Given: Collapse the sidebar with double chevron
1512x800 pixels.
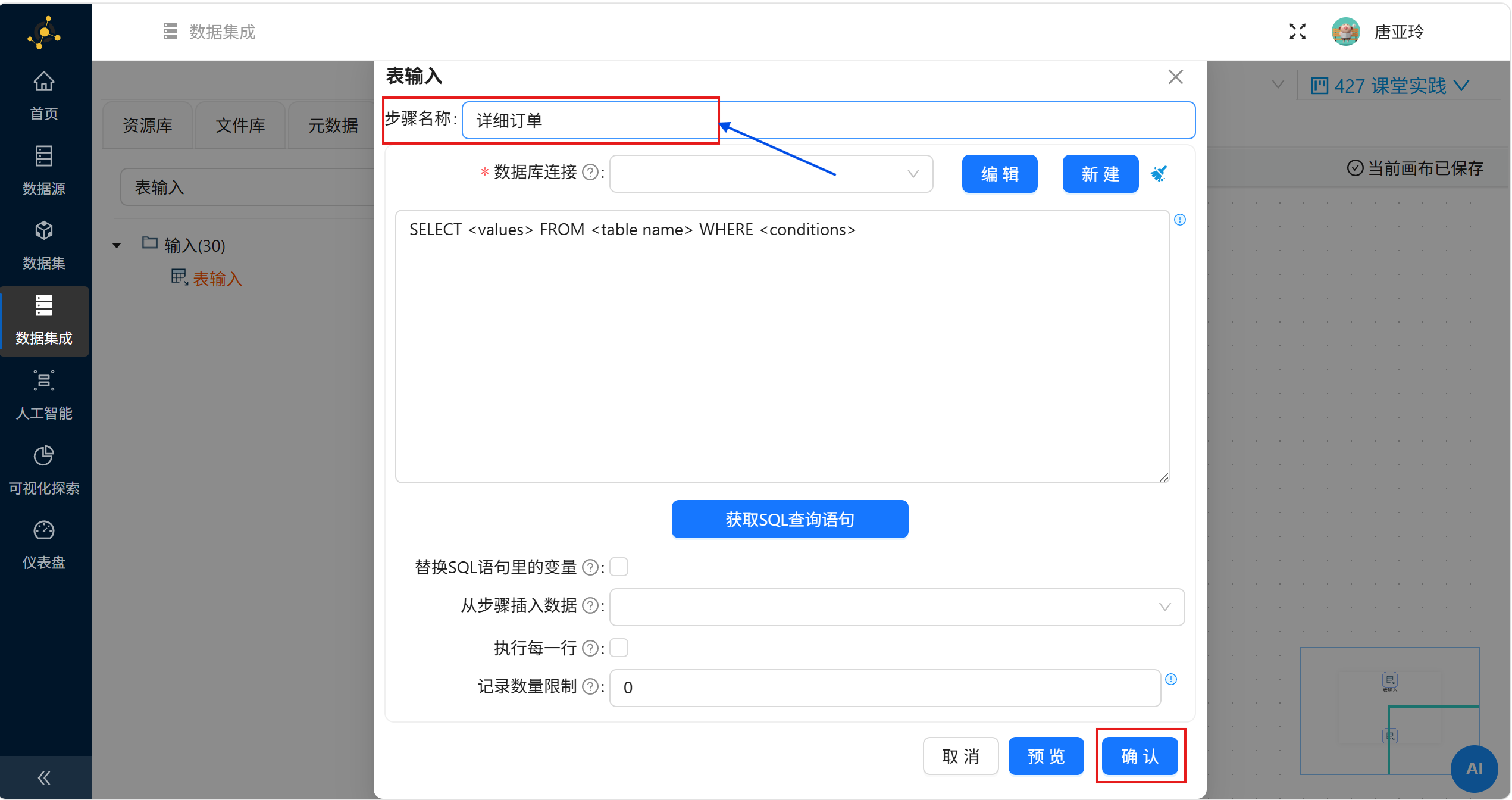Looking at the screenshot, I should 43,777.
